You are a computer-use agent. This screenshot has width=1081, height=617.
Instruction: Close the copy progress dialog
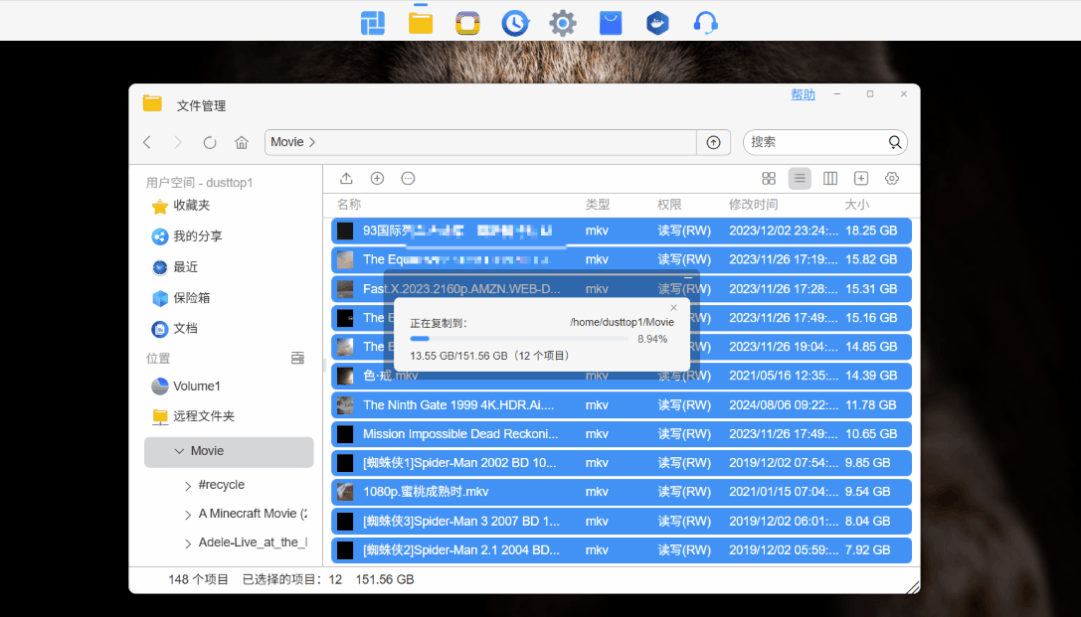coord(674,307)
